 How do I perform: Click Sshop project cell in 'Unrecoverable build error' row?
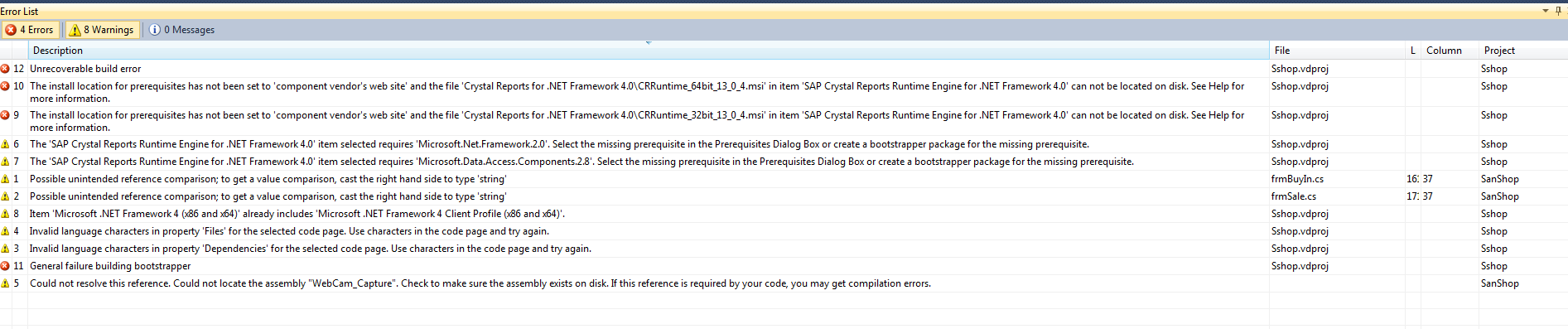(1494, 69)
